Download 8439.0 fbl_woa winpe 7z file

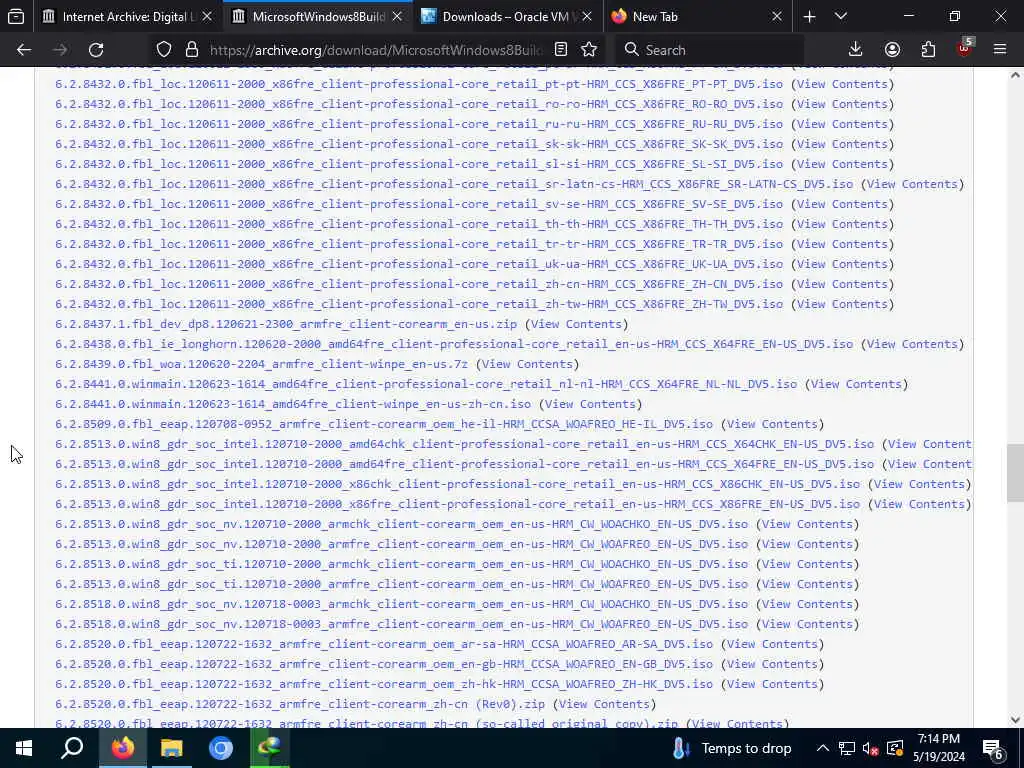[261, 364]
